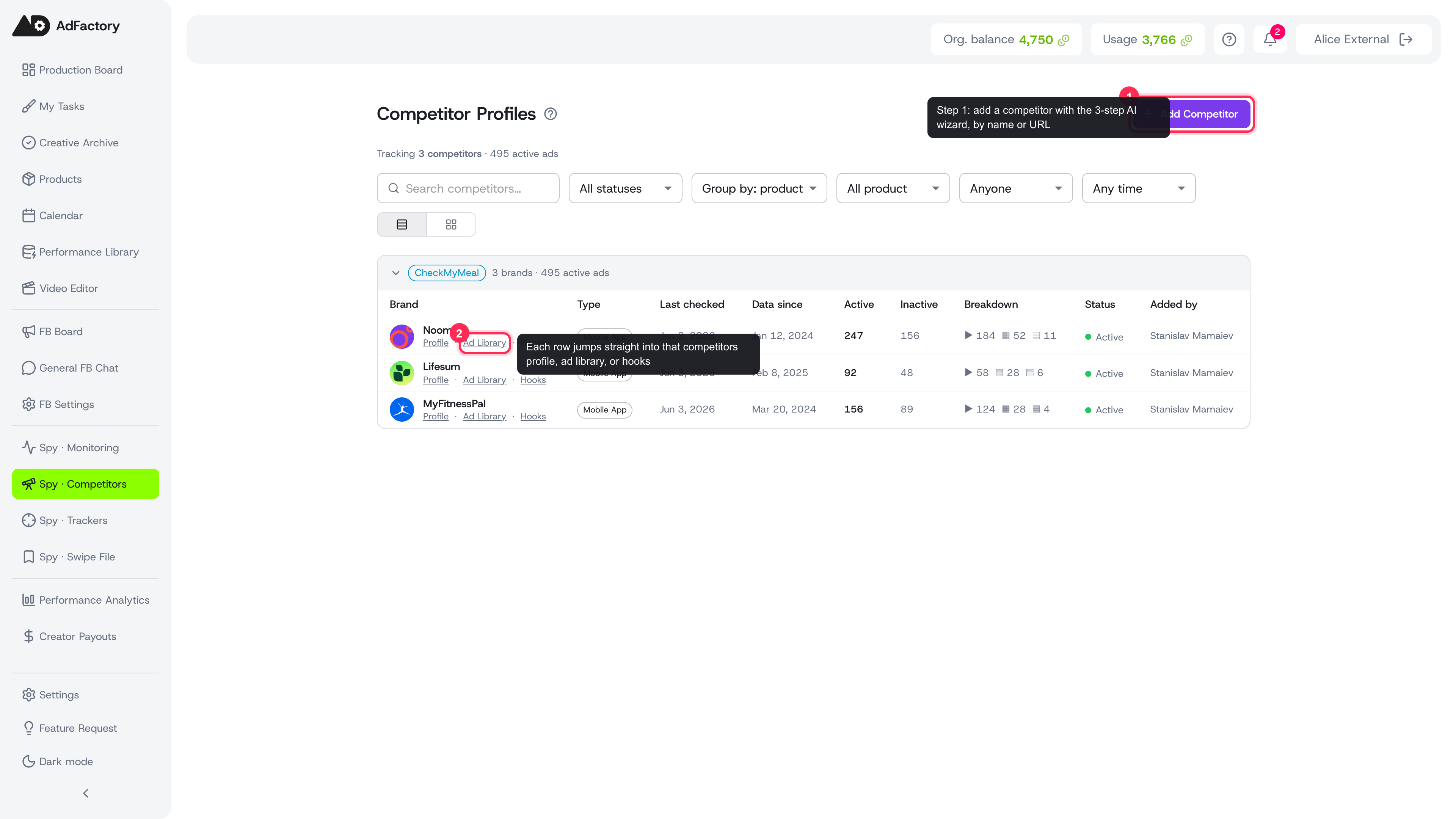This screenshot has width=1456, height=819.
Task: Open MyFitnessPal's Ad Library link
Action: pyautogui.click(x=485, y=417)
